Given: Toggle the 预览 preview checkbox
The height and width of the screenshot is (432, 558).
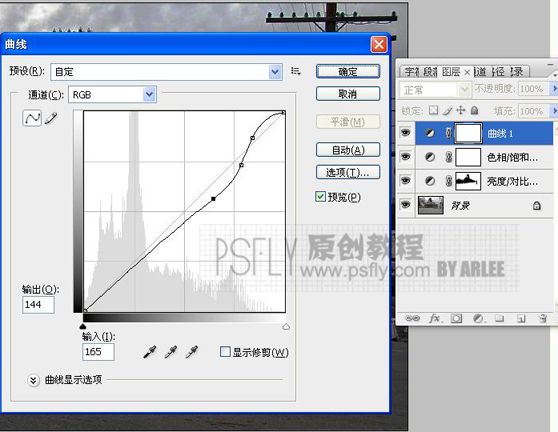Looking at the screenshot, I should coord(320,196).
